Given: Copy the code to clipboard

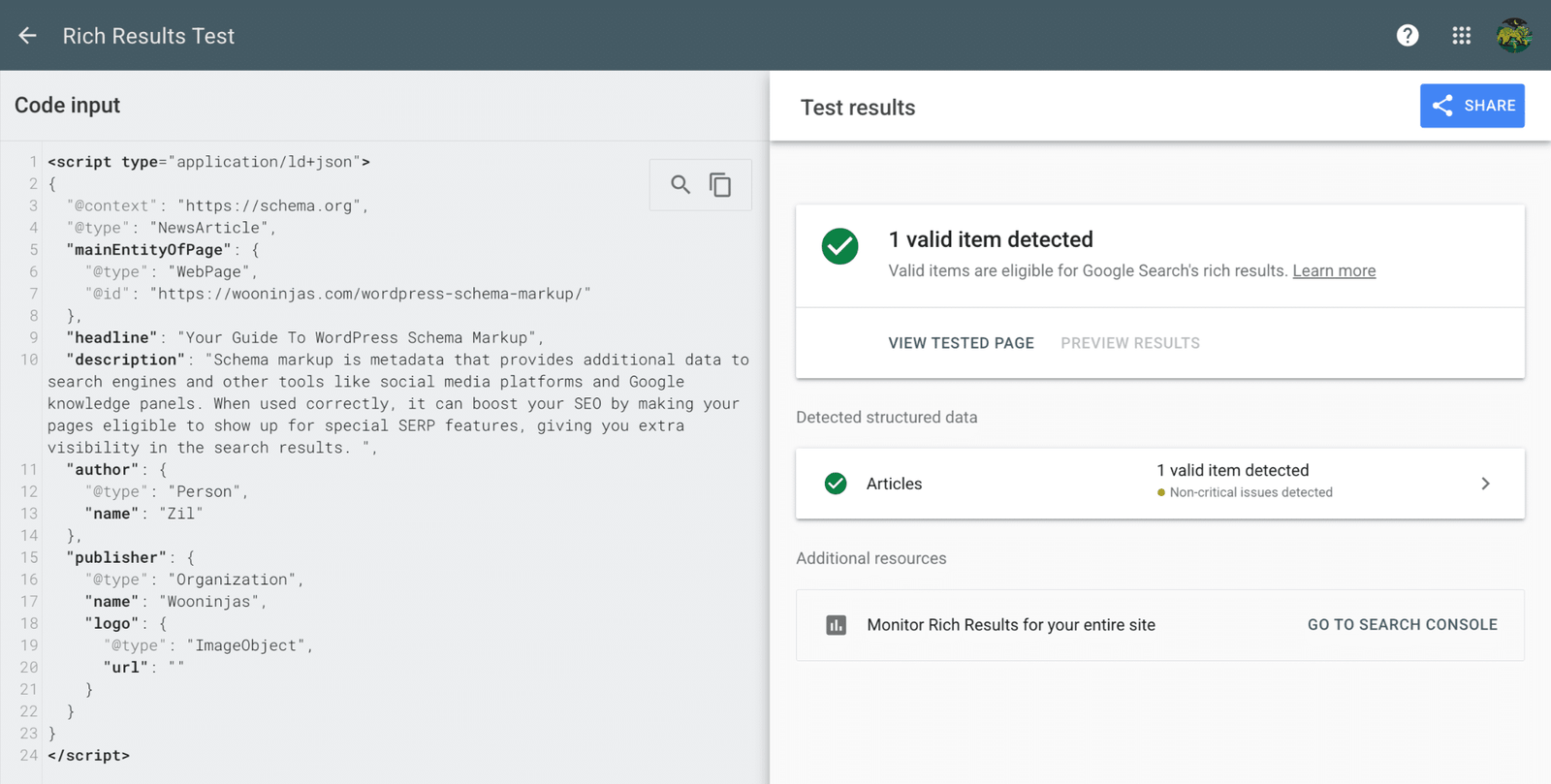Looking at the screenshot, I should click(720, 184).
